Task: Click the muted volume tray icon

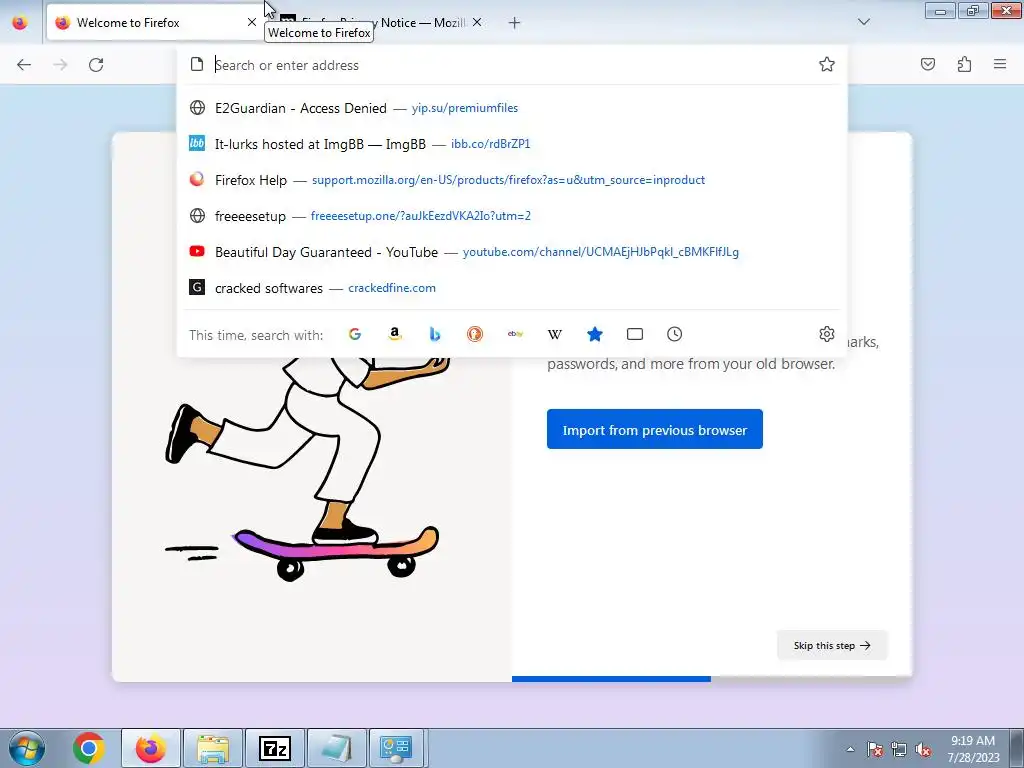Action: tap(923, 749)
